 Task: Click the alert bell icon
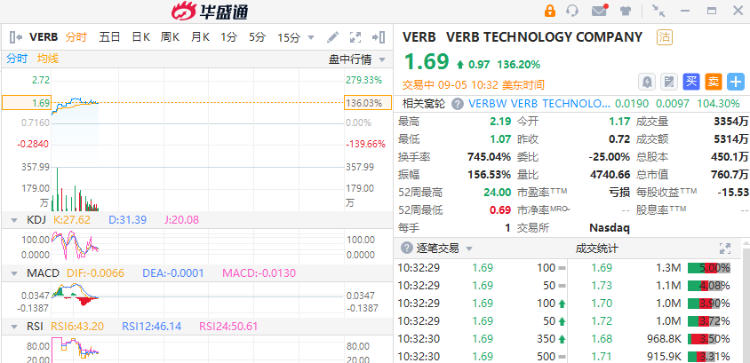pyautogui.click(x=647, y=82)
